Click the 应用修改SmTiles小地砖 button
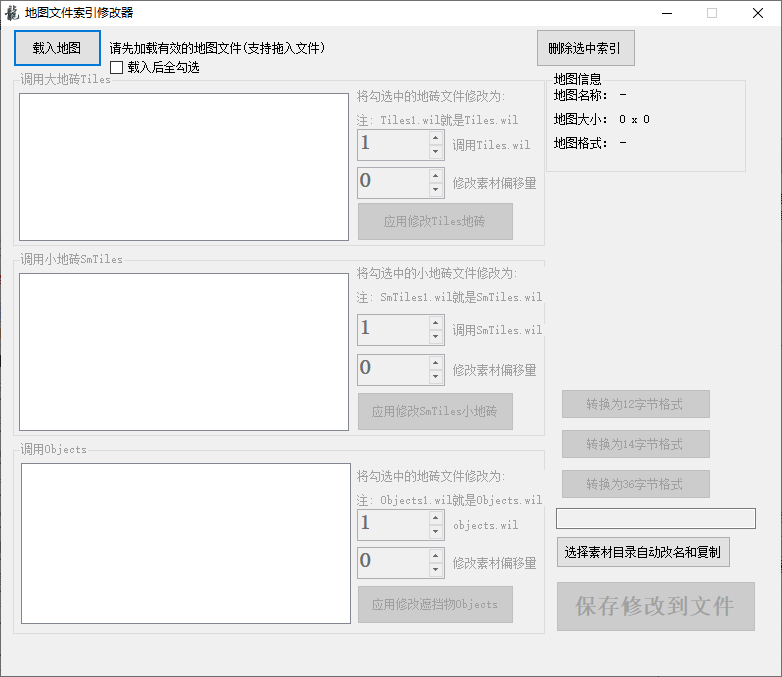 [435, 411]
